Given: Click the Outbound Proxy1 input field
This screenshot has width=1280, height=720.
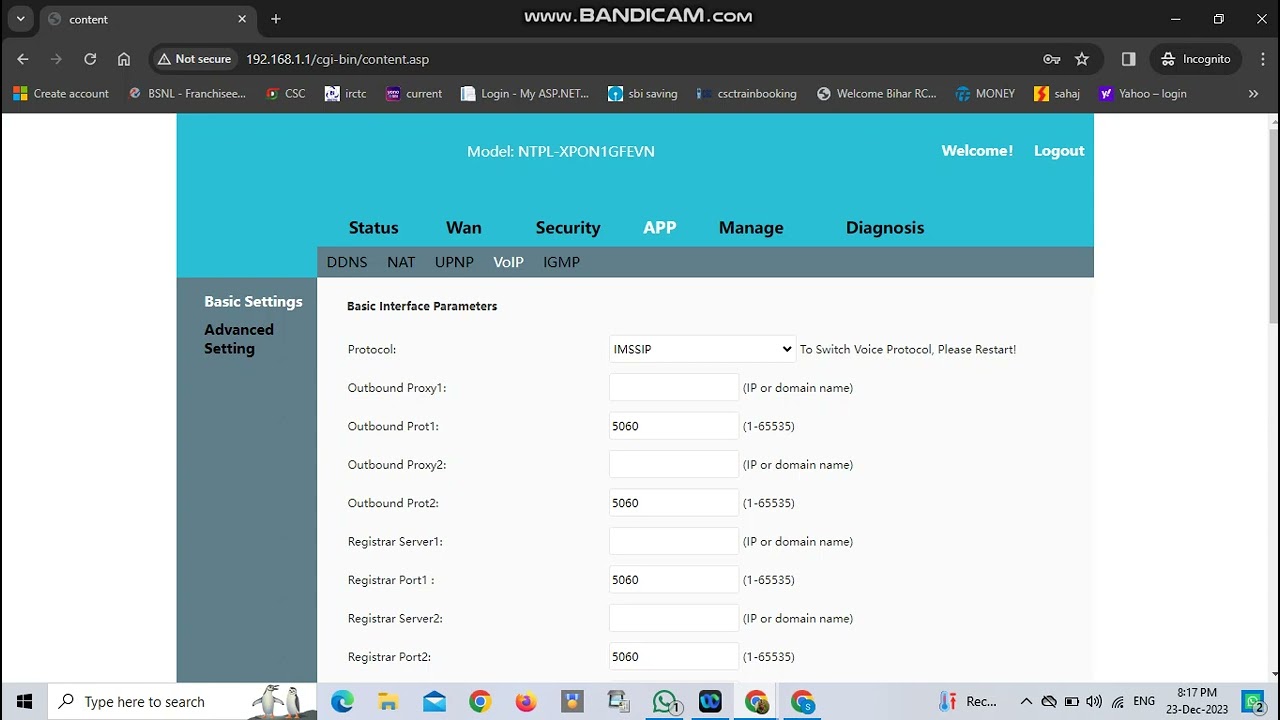Looking at the screenshot, I should point(674,388).
